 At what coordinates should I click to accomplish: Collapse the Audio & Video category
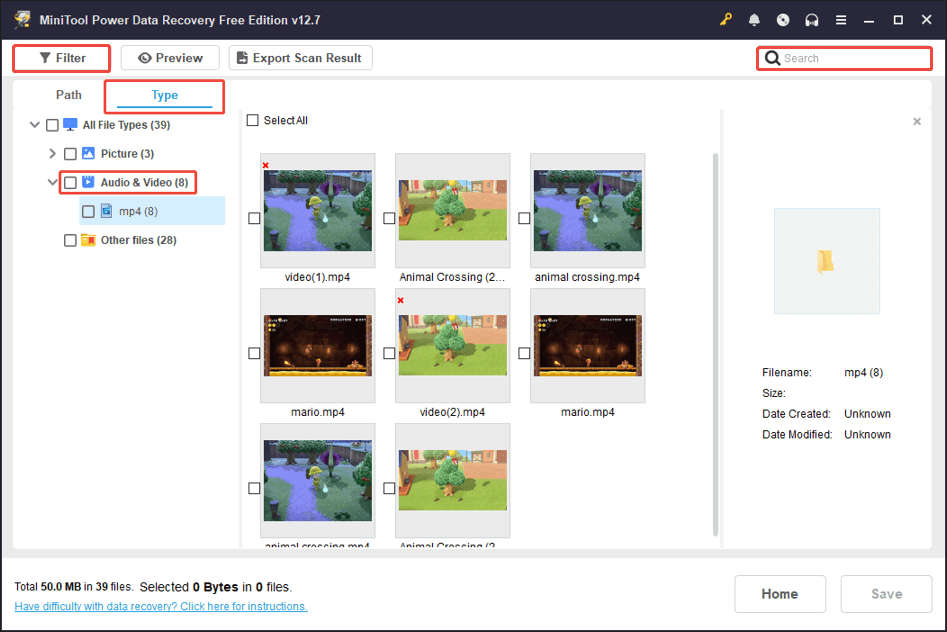(x=52, y=182)
